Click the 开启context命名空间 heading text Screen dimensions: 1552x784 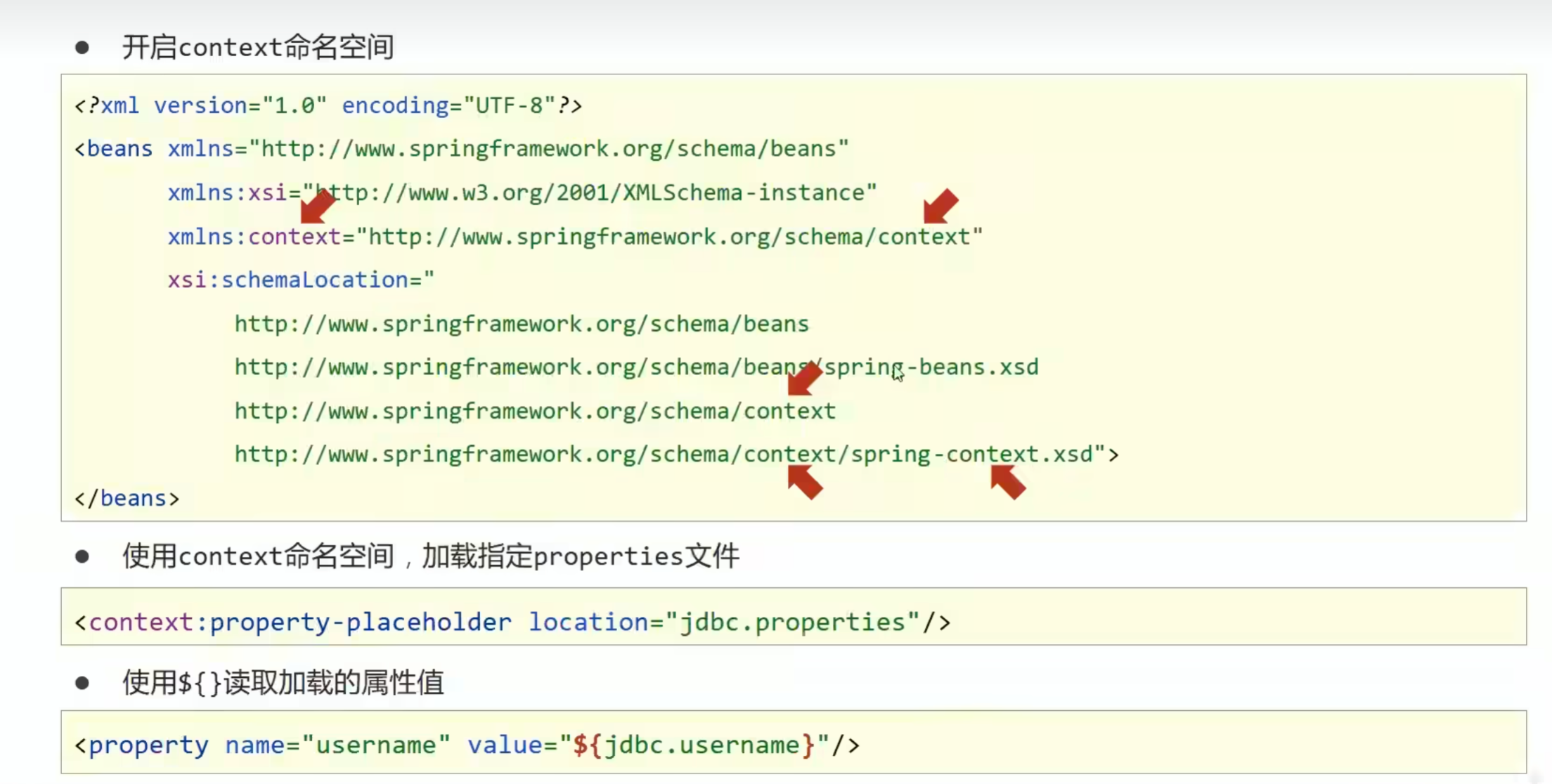(258, 48)
